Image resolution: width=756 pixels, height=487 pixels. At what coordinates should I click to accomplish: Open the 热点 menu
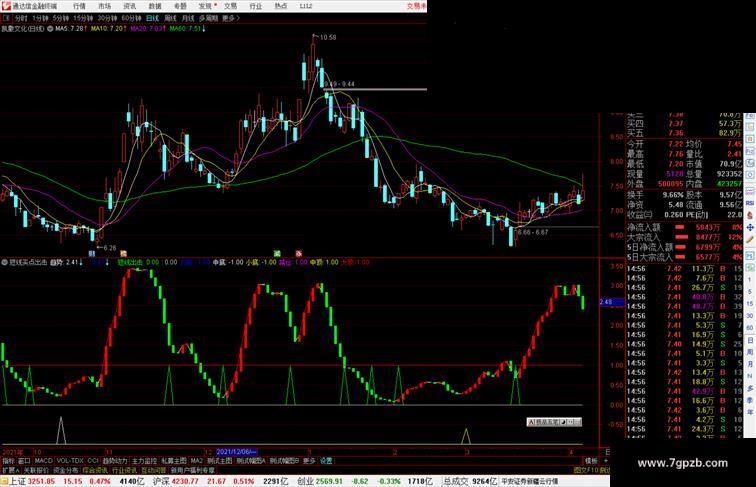(x=281, y=6)
